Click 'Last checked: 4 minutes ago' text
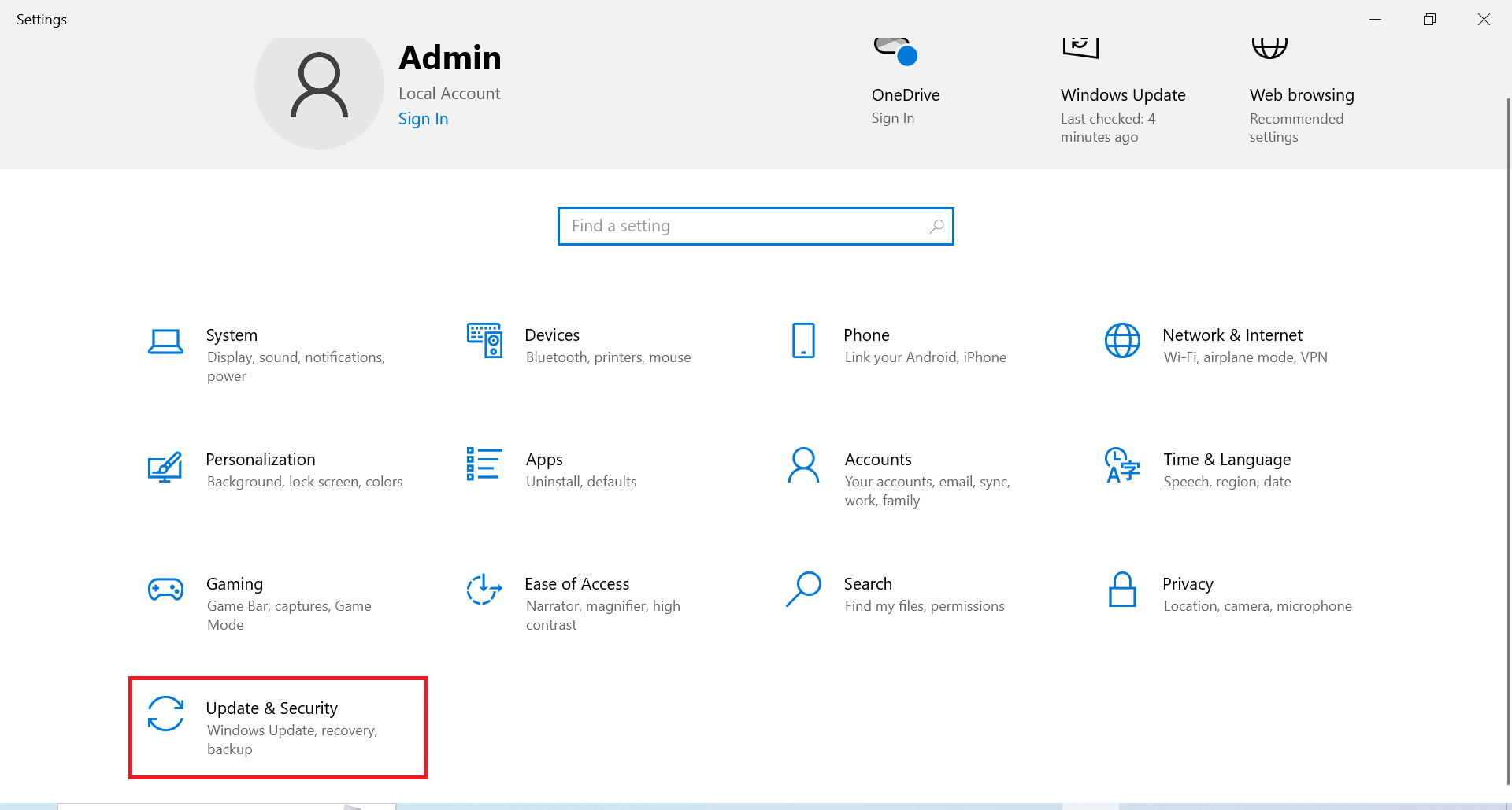1512x810 pixels. 1107,128
